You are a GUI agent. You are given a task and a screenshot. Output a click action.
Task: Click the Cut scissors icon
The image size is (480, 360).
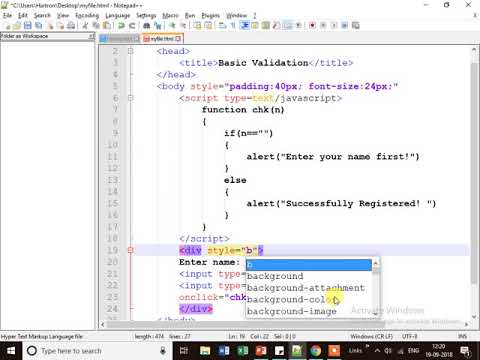pyautogui.click(x=85, y=25)
